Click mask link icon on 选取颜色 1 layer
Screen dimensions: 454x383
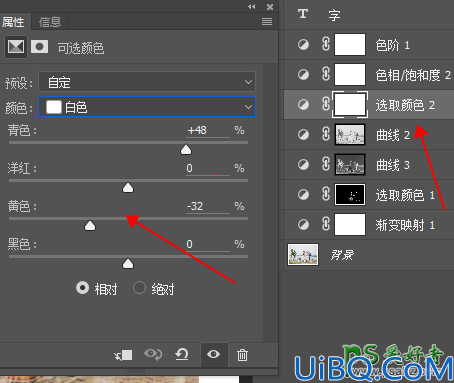tap(326, 194)
